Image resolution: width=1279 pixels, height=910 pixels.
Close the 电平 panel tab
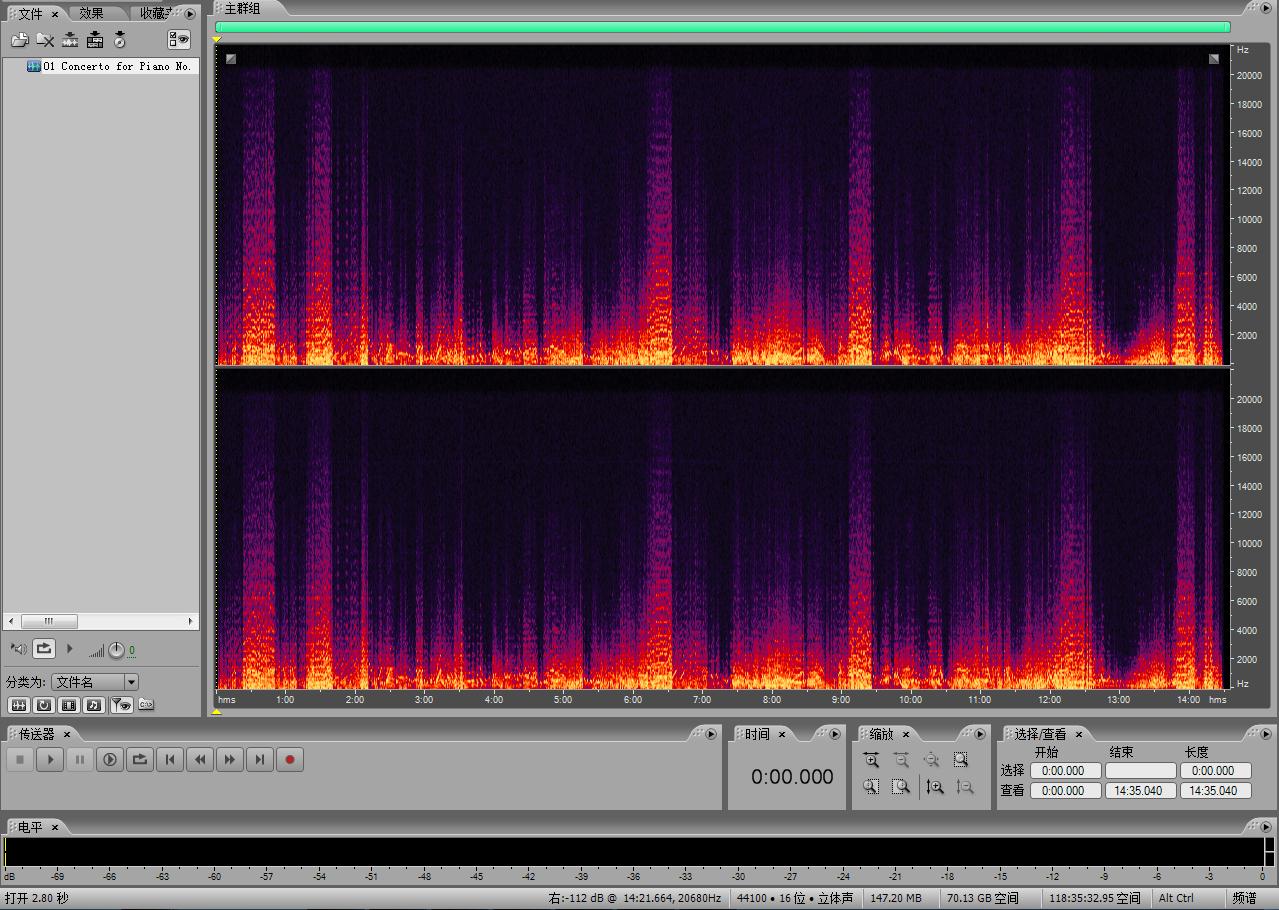pos(55,828)
